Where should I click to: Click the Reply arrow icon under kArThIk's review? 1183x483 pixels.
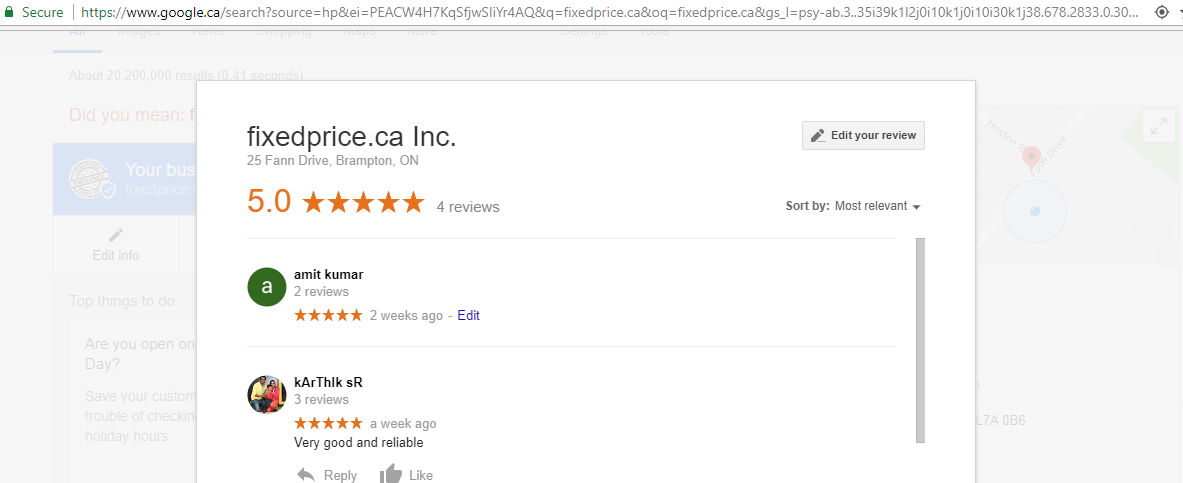pos(307,474)
